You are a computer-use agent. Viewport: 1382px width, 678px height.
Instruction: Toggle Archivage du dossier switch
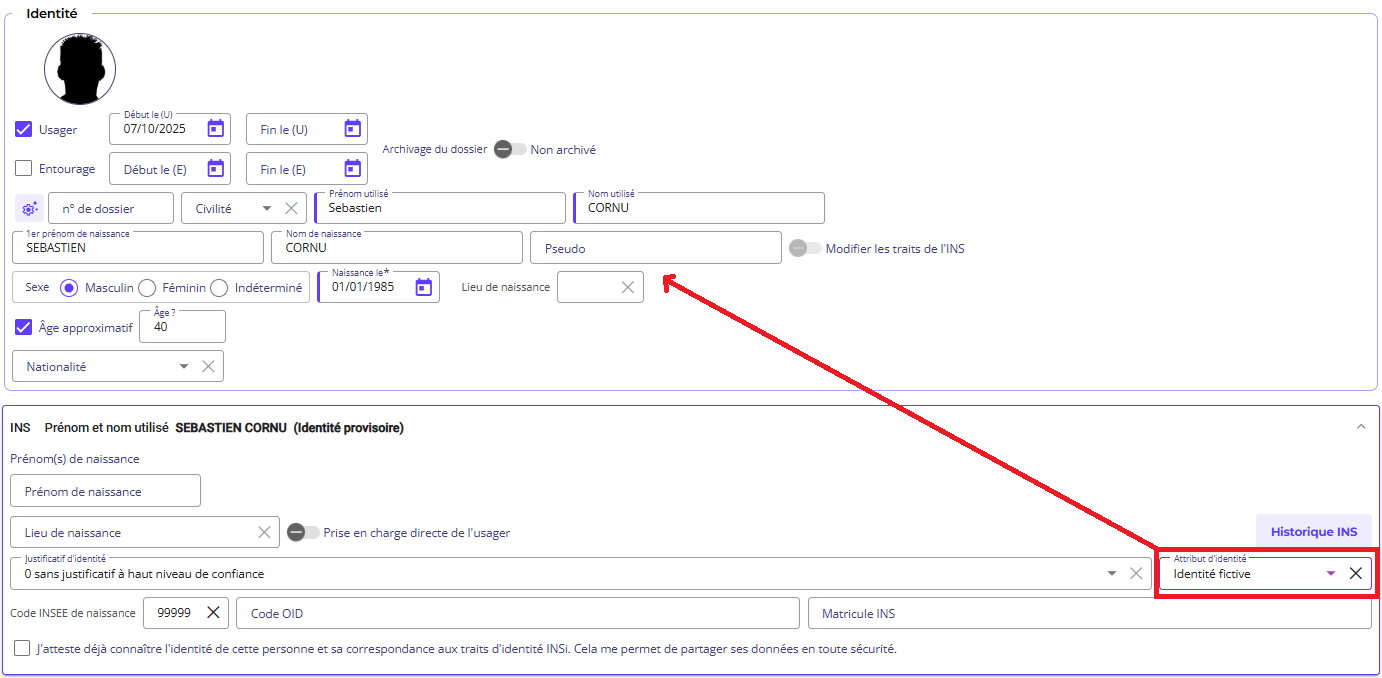pos(509,149)
